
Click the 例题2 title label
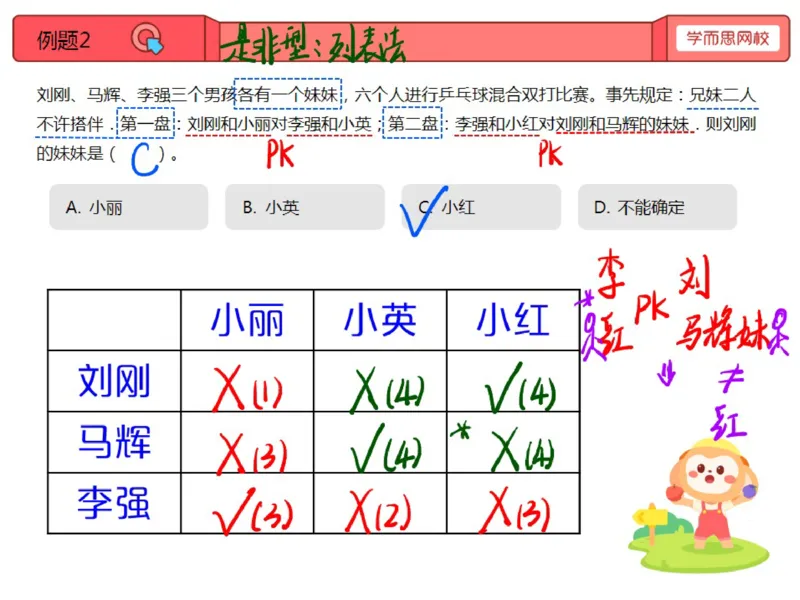tap(63, 40)
